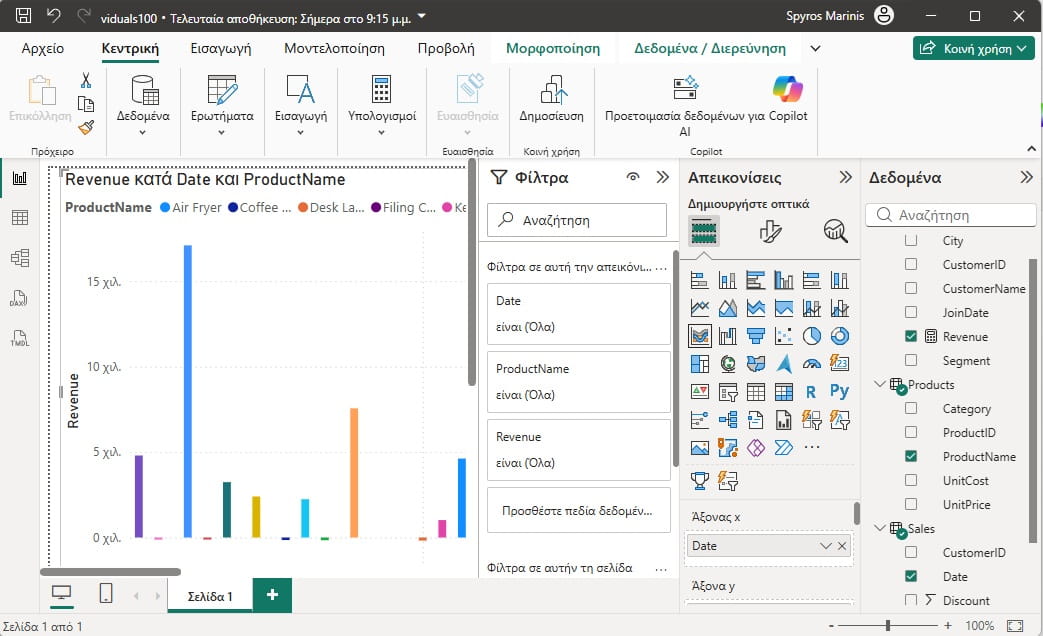The height and width of the screenshot is (636, 1043).
Task: Collapse the Απεικονίσεις pane
Action: (845, 177)
